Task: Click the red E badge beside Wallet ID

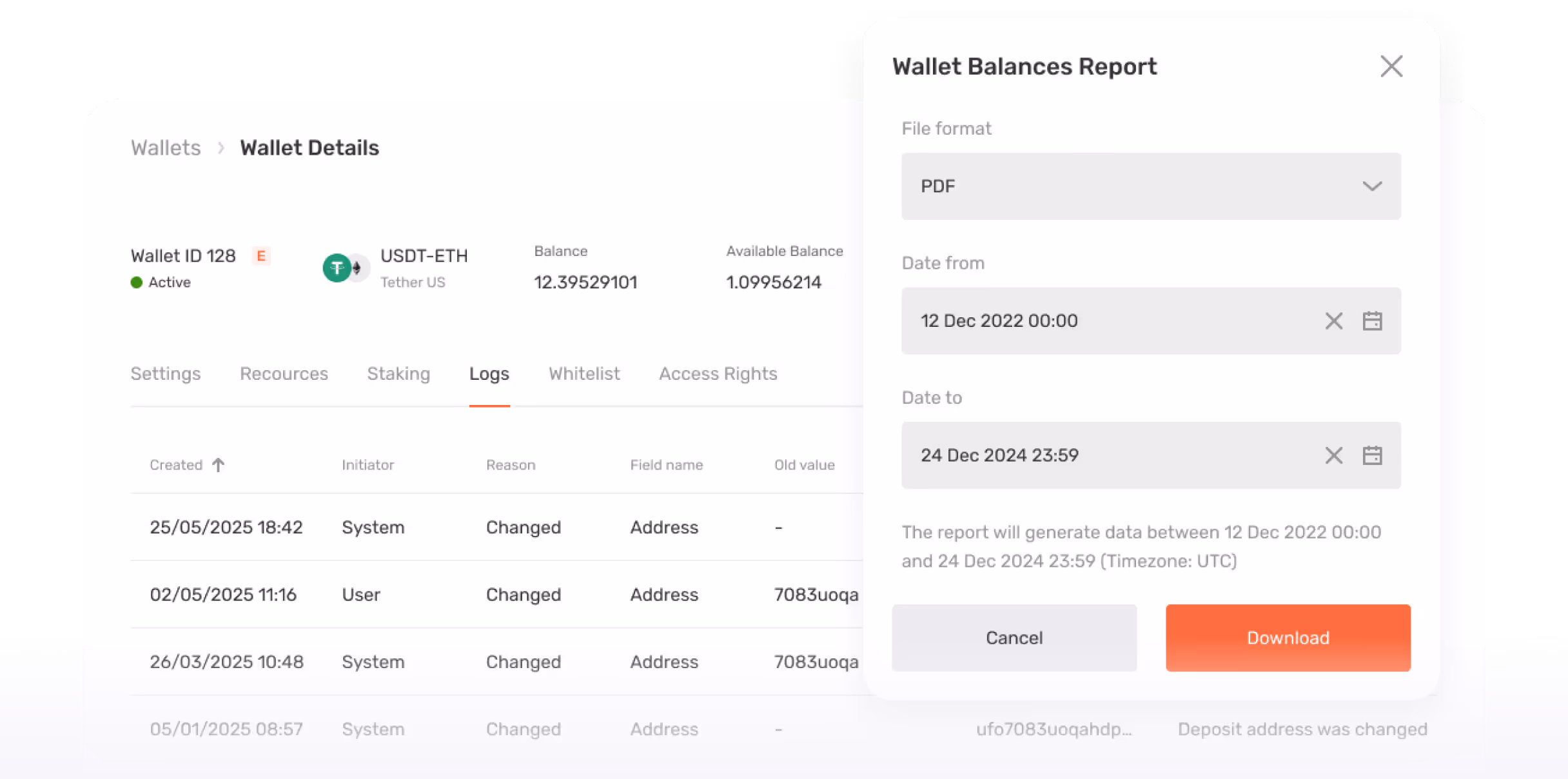Action: click(261, 256)
